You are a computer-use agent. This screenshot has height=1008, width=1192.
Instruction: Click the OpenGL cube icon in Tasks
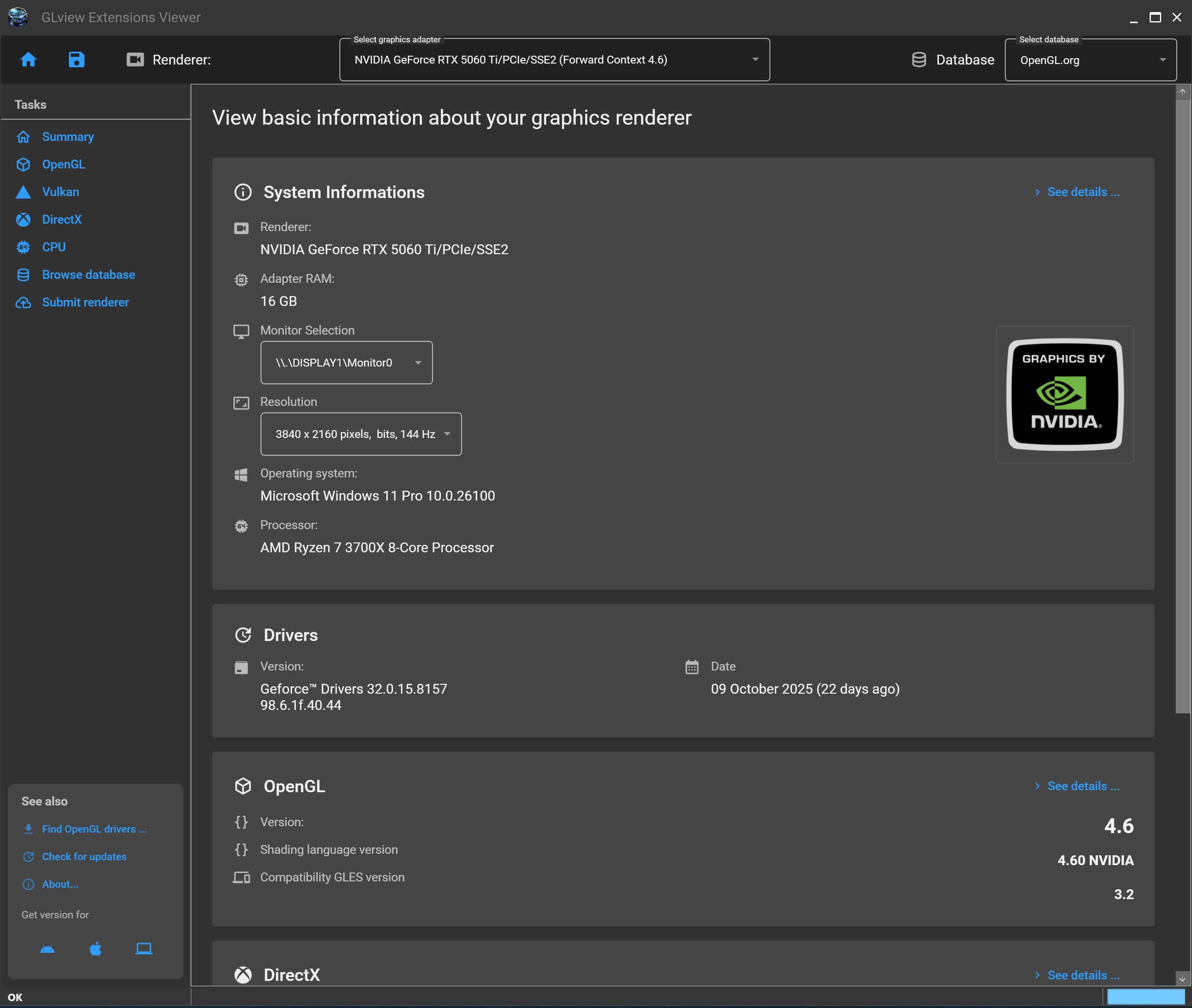coord(24,165)
